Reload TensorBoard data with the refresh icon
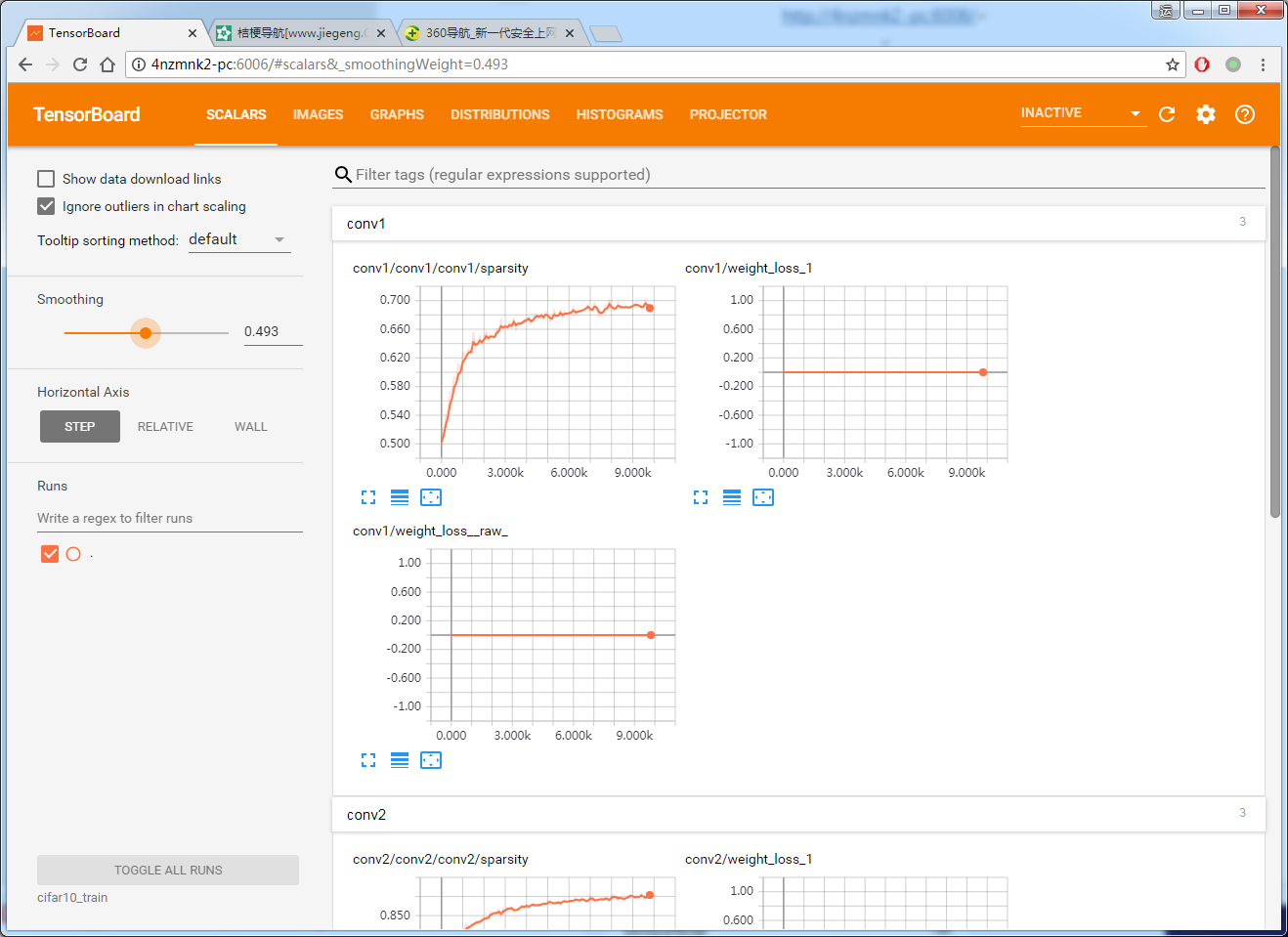The image size is (1288, 937). [1167, 114]
